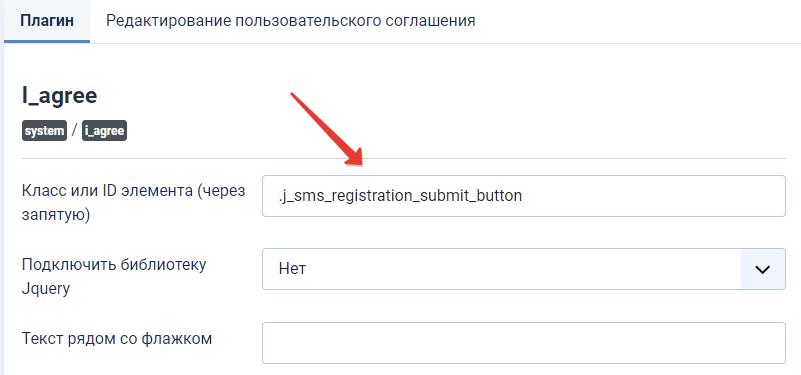Click the dropdown chevron next to Нет
The height and width of the screenshot is (375, 801).
(762, 269)
